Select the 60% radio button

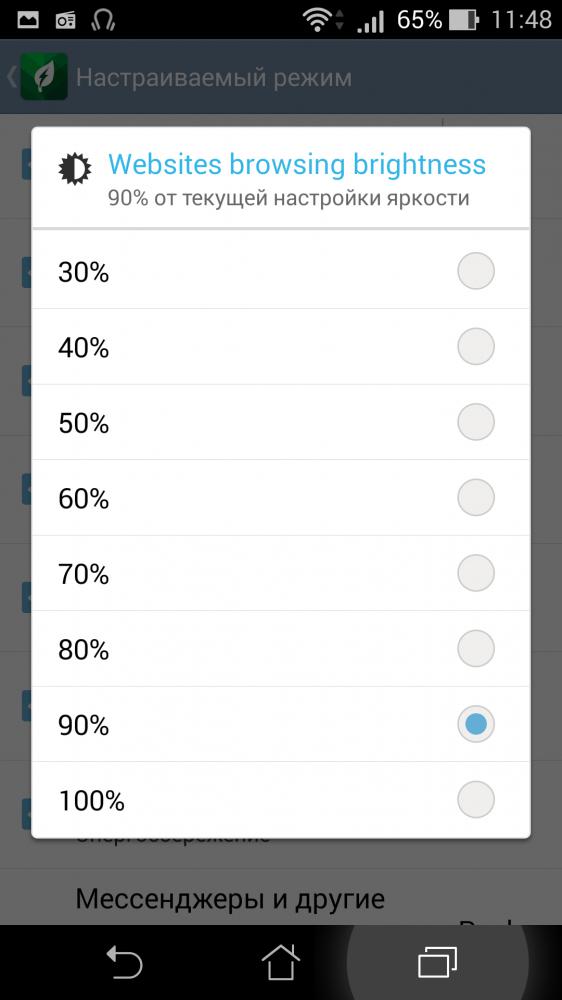pyautogui.click(x=476, y=497)
